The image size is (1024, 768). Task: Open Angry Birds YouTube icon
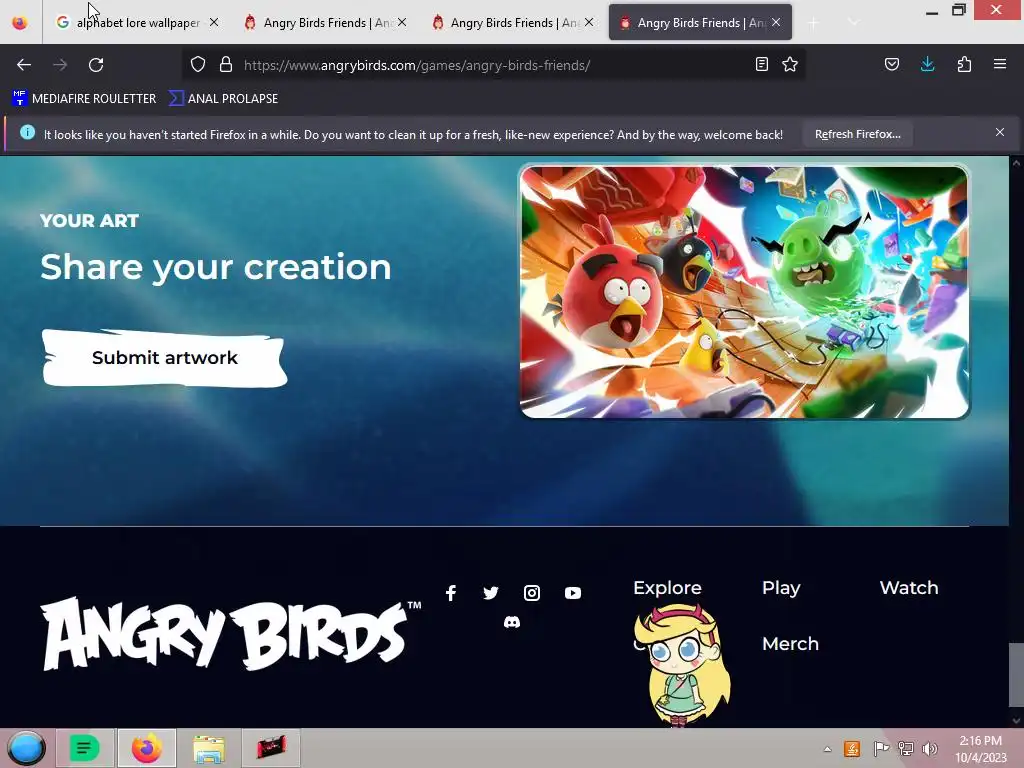click(x=573, y=593)
